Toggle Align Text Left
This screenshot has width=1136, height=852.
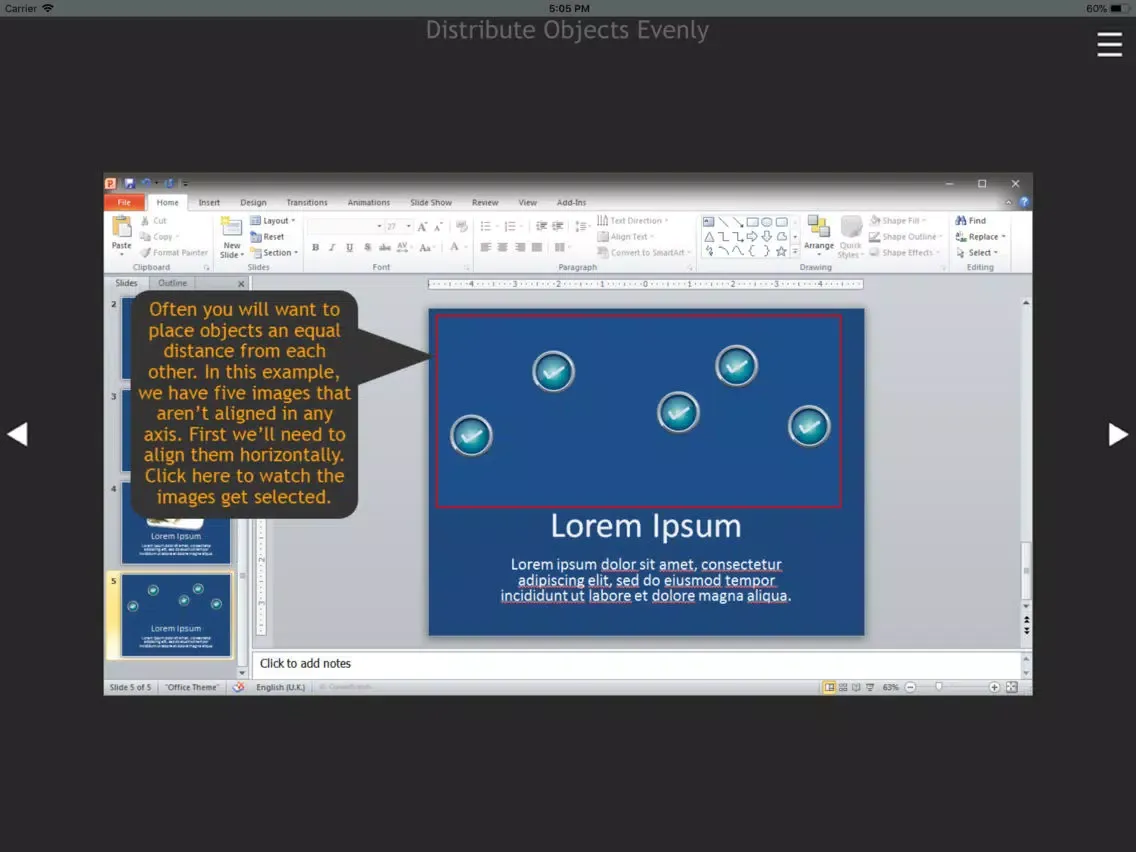coord(485,248)
